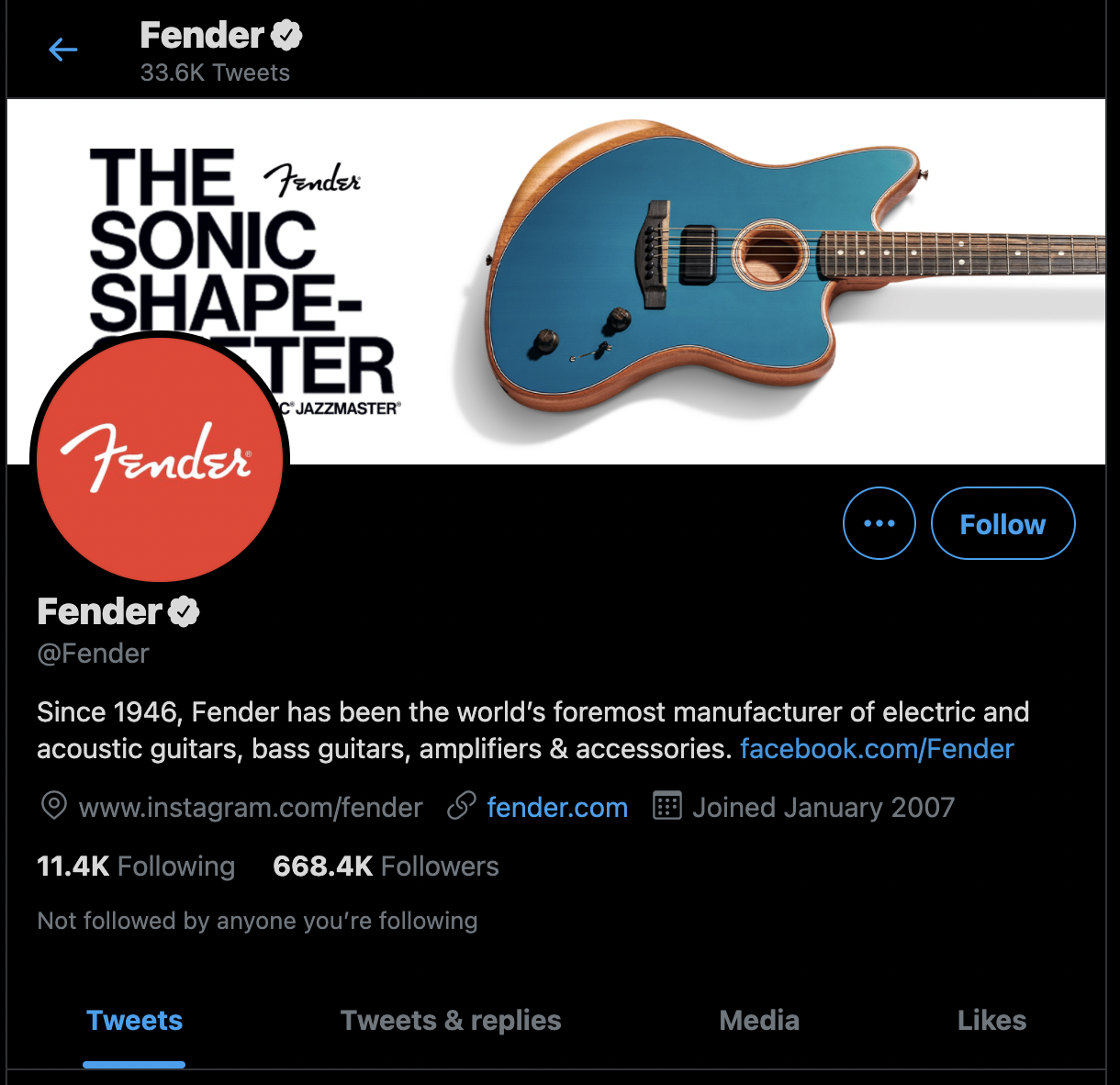
Task: Click the location pin icon
Action: click(x=54, y=806)
